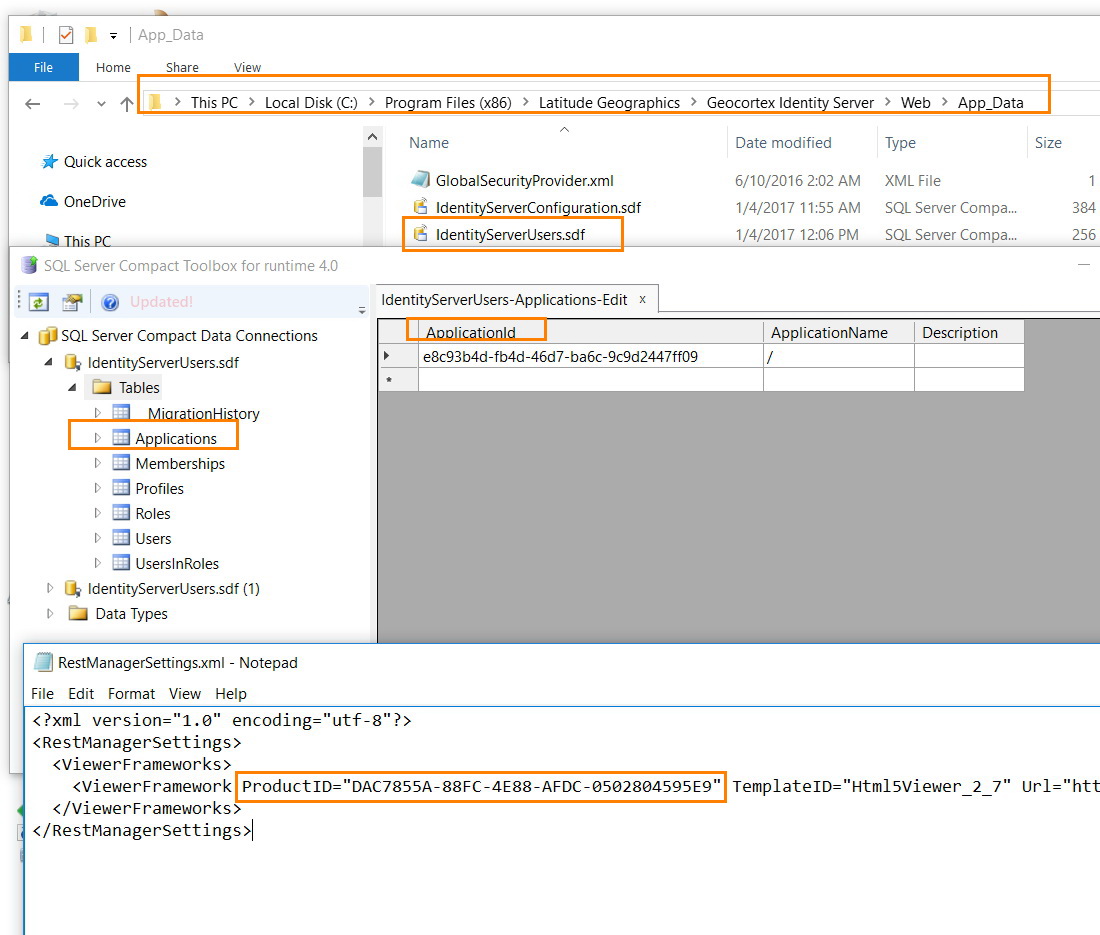Expand the IdentityServerUsers.sdf (1) node
Screen dimensions: 1100x935
click(x=50, y=588)
